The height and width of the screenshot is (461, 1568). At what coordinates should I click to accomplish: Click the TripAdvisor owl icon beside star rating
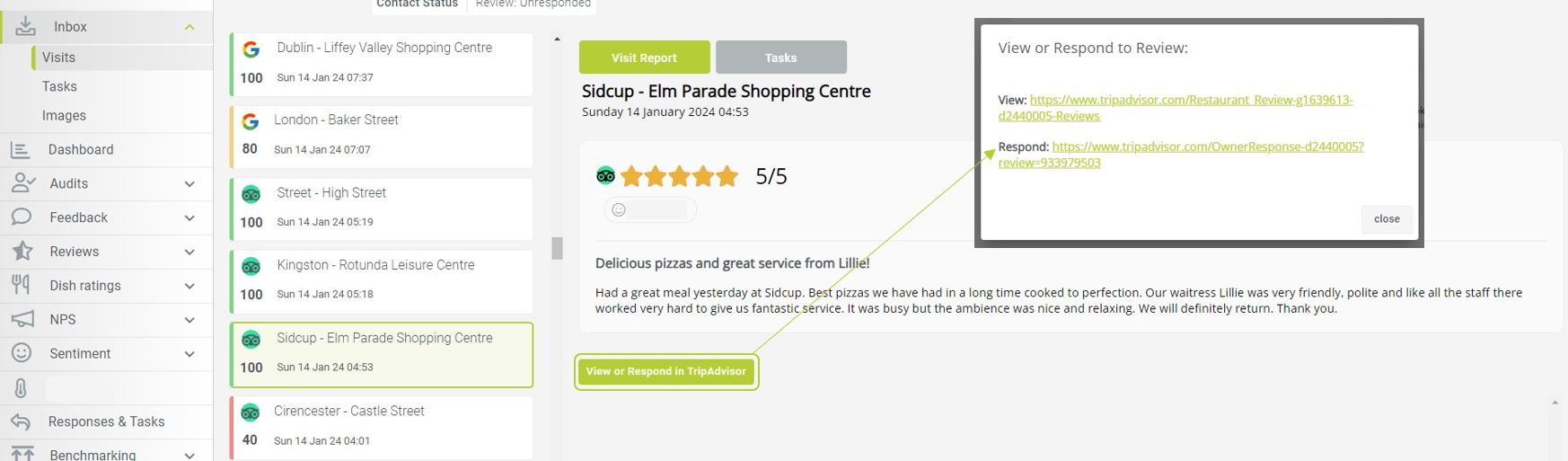pos(606,176)
